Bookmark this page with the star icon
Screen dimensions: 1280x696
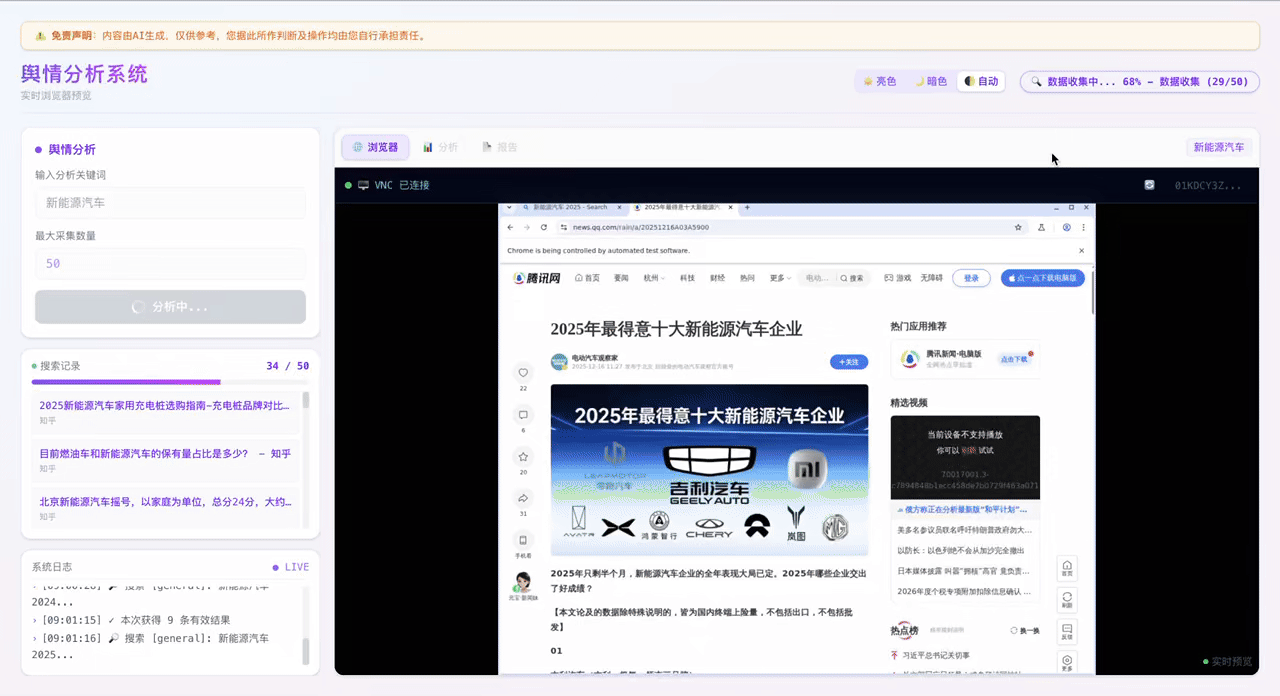pos(1018,227)
